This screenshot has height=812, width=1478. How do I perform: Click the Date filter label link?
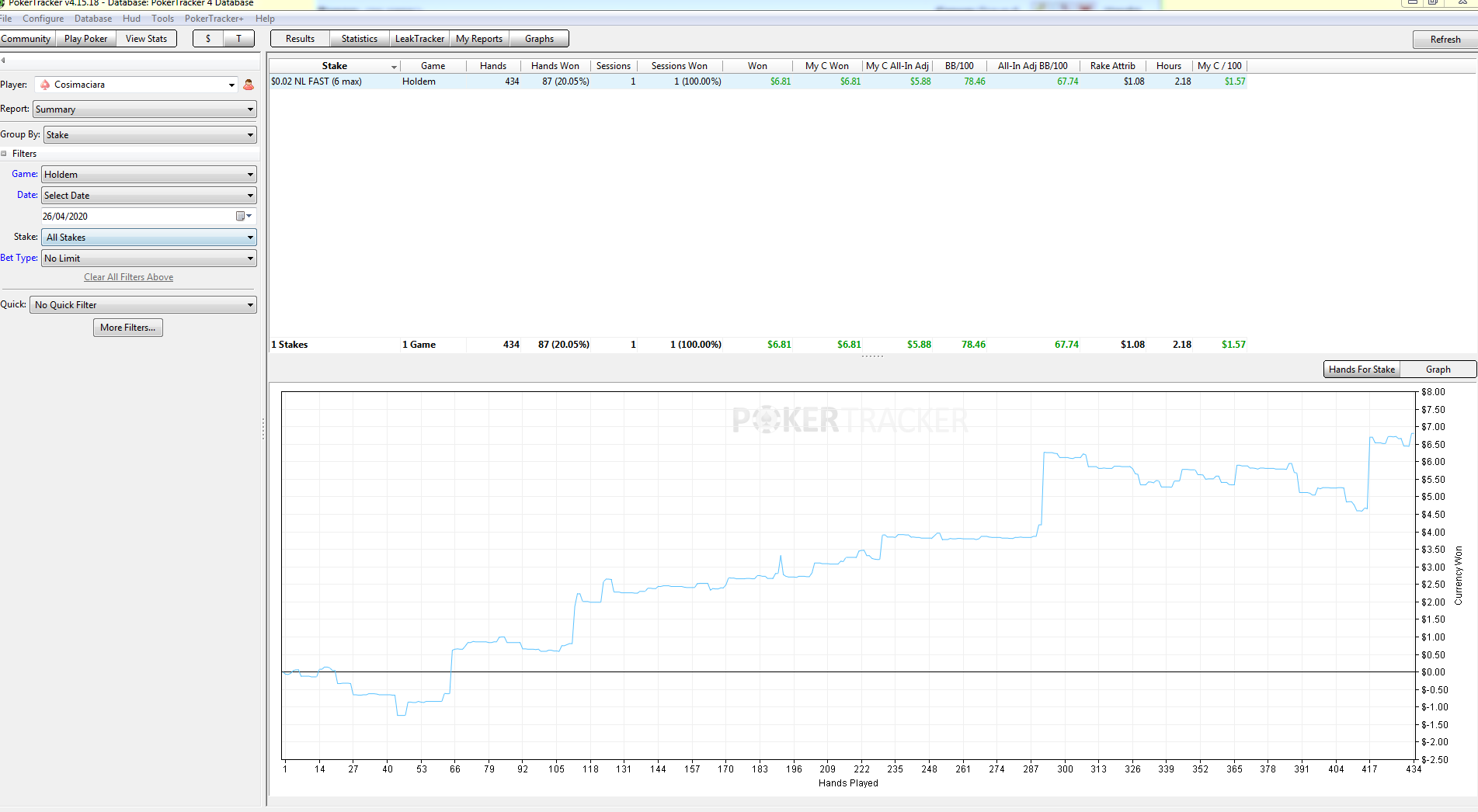click(x=27, y=195)
